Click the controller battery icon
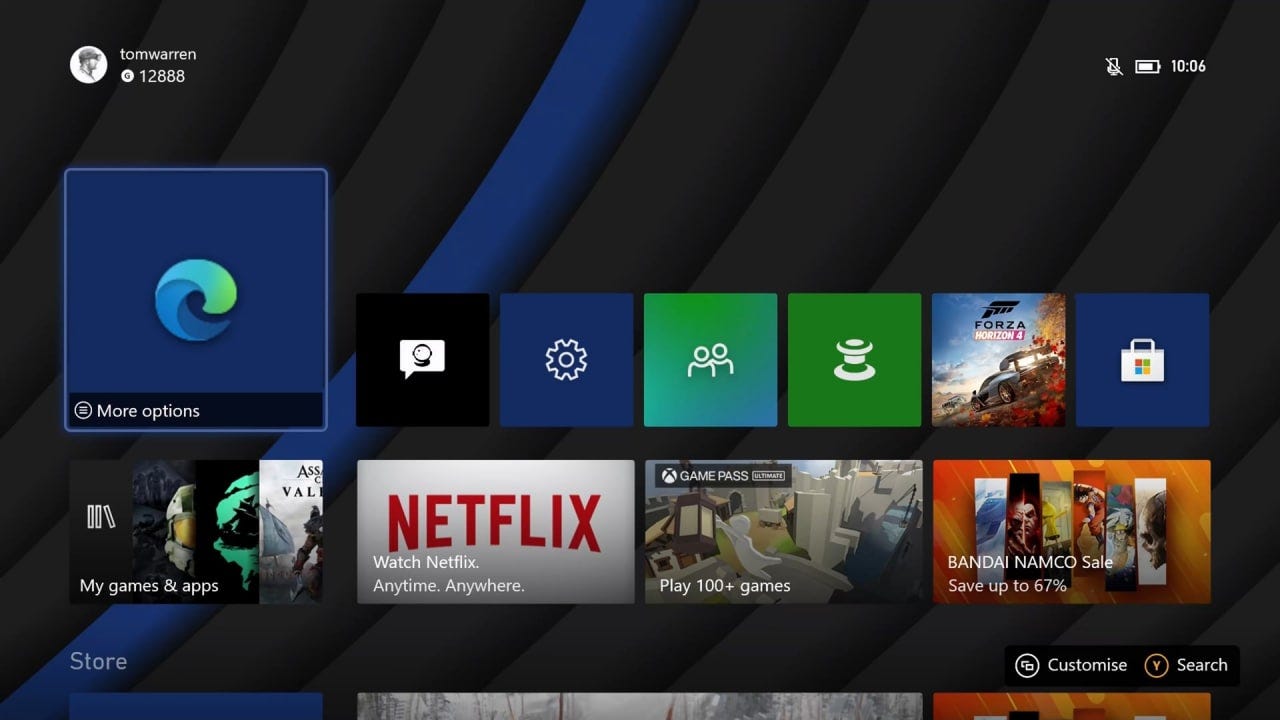Image resolution: width=1280 pixels, height=720 pixels. point(1148,66)
